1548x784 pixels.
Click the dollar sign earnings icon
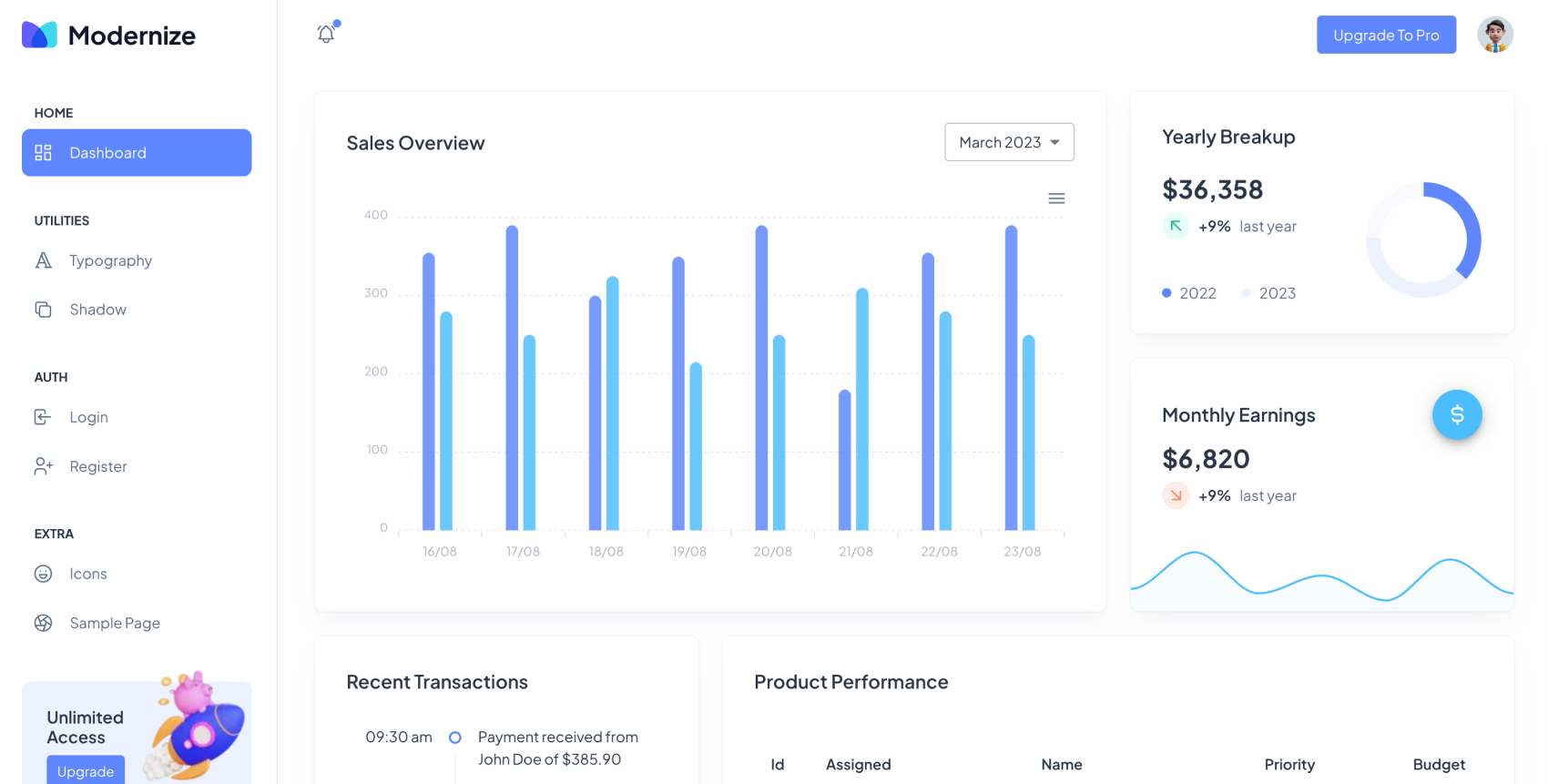[1457, 415]
